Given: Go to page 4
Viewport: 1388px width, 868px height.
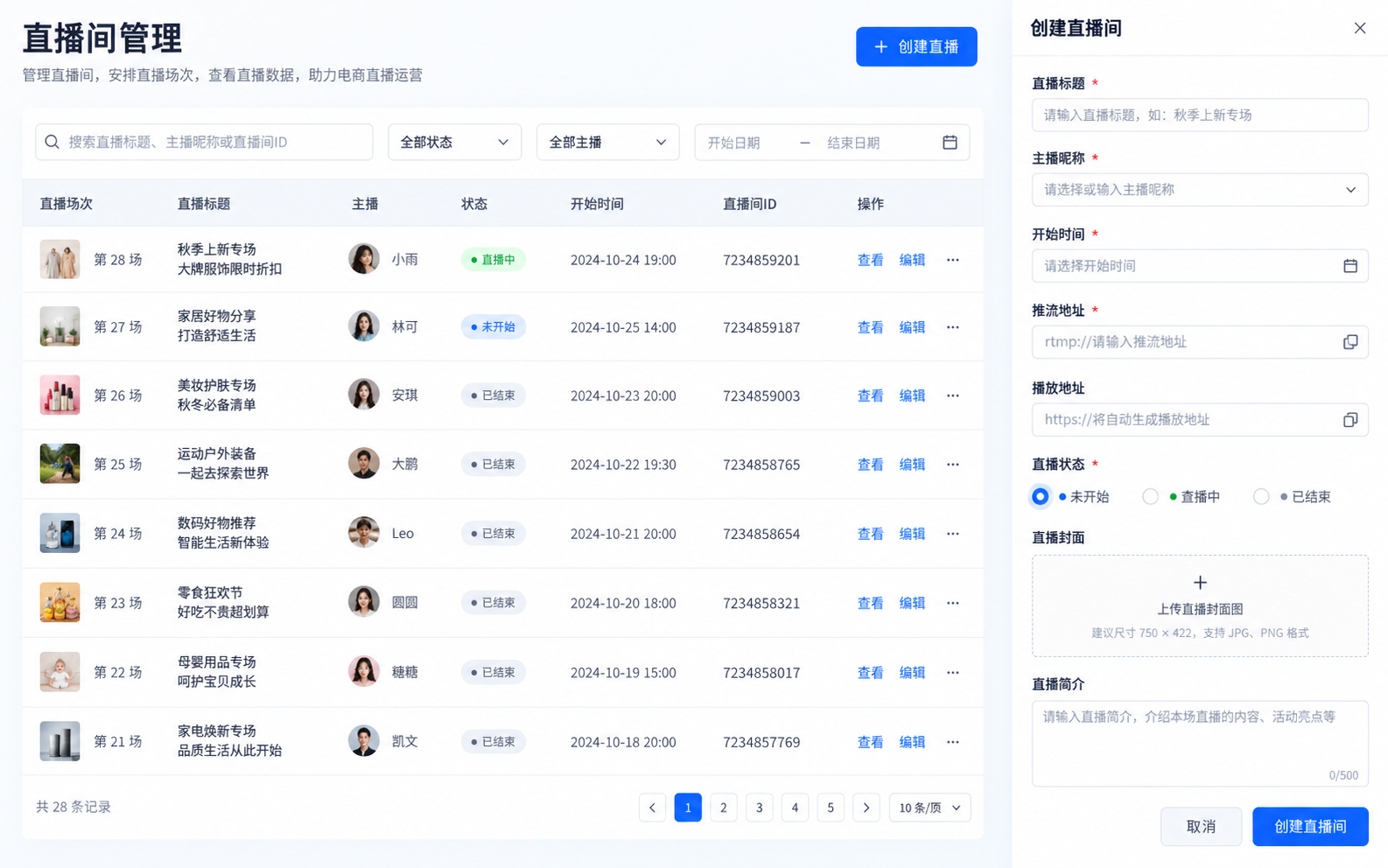Looking at the screenshot, I should 795,808.
